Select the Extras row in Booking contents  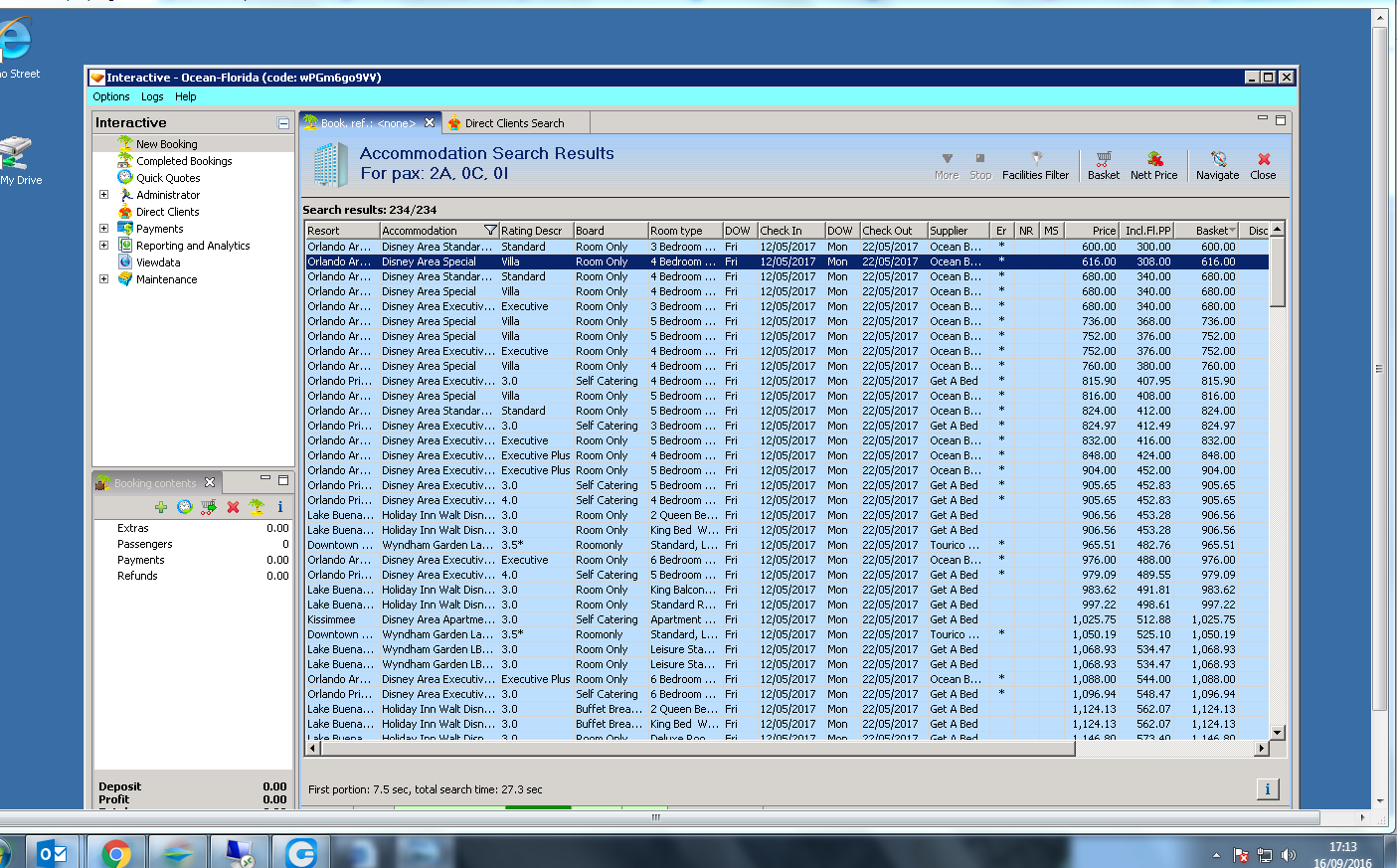(193, 528)
